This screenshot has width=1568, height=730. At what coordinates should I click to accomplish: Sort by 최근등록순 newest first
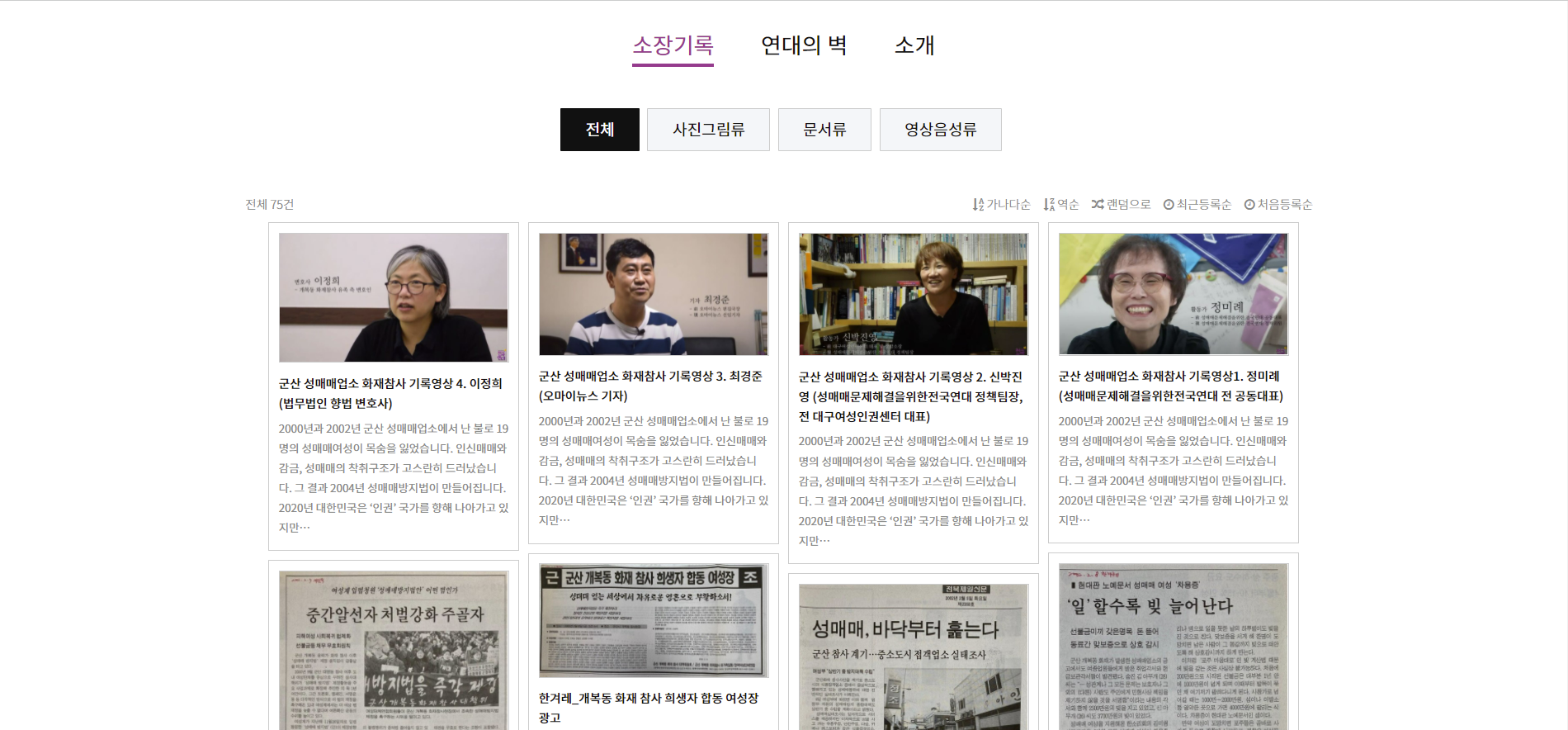1197,204
